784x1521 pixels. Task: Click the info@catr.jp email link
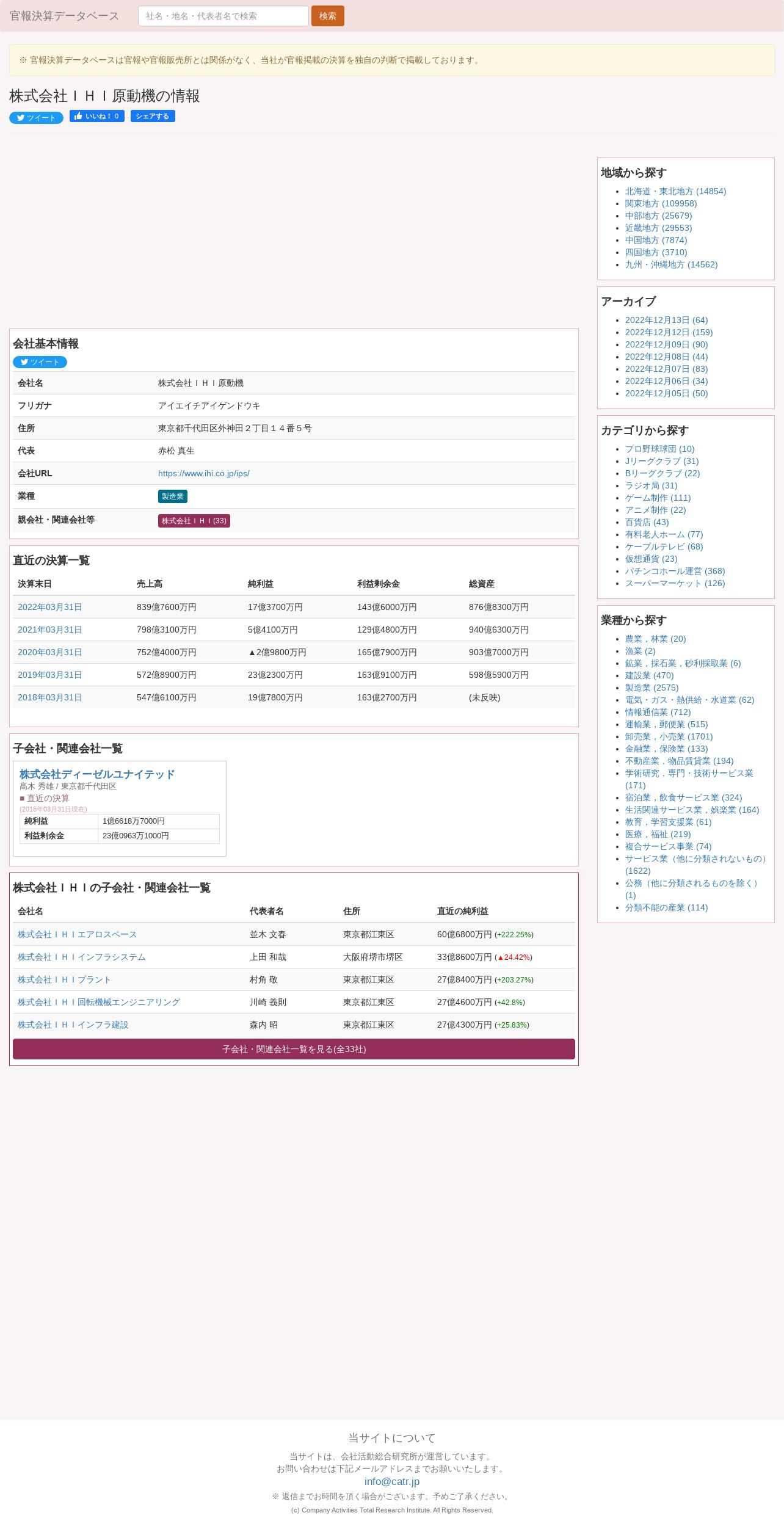[392, 1481]
